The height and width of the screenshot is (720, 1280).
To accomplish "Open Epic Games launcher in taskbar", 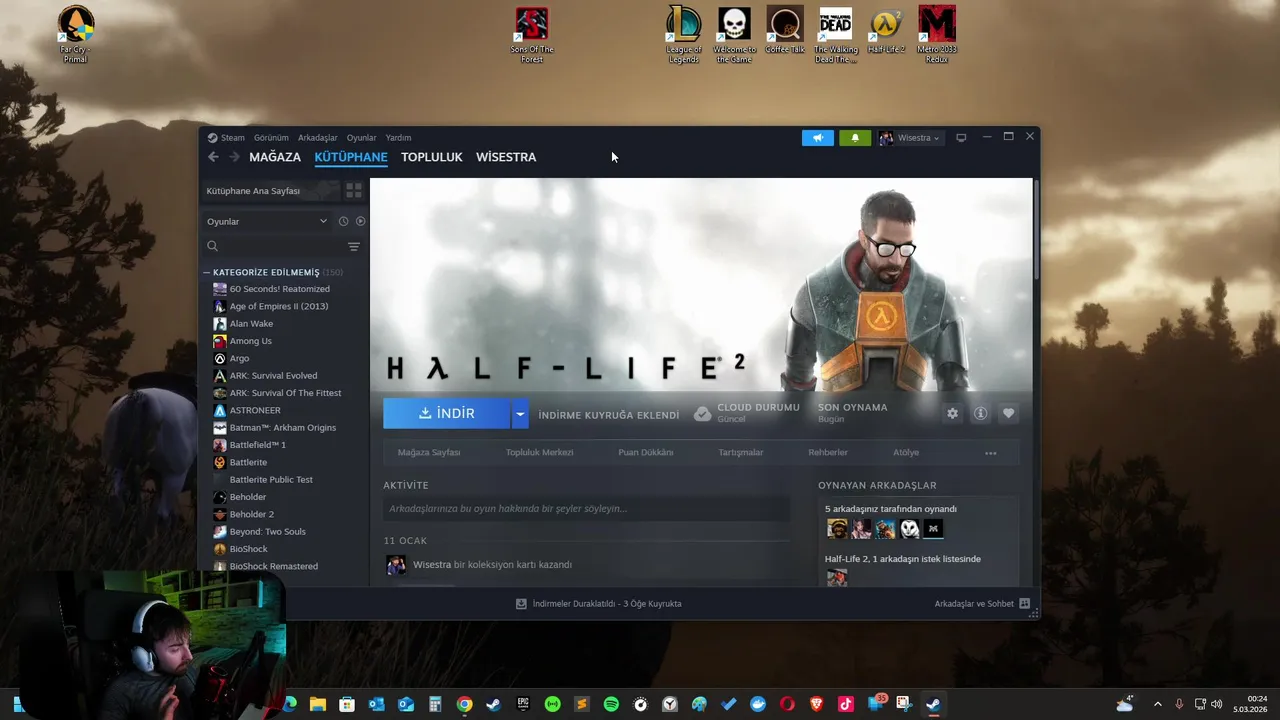I will (523, 704).
